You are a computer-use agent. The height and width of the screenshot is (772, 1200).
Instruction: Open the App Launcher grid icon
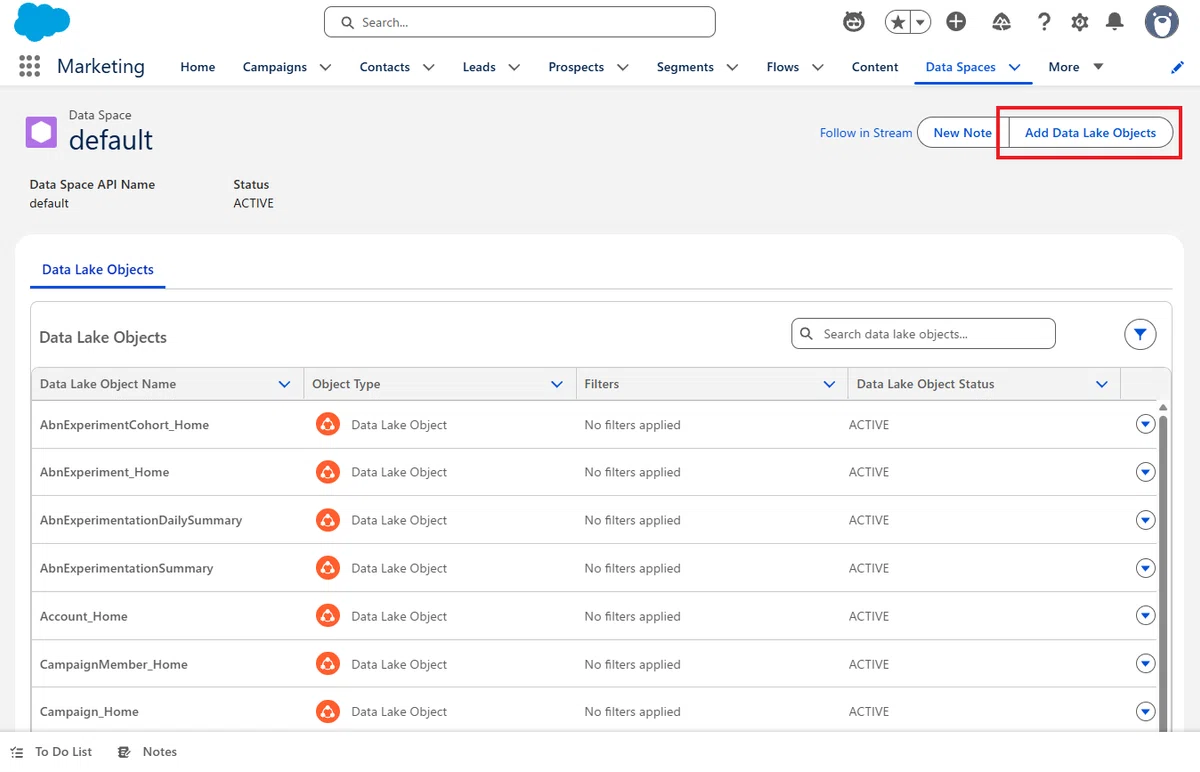(x=29, y=66)
